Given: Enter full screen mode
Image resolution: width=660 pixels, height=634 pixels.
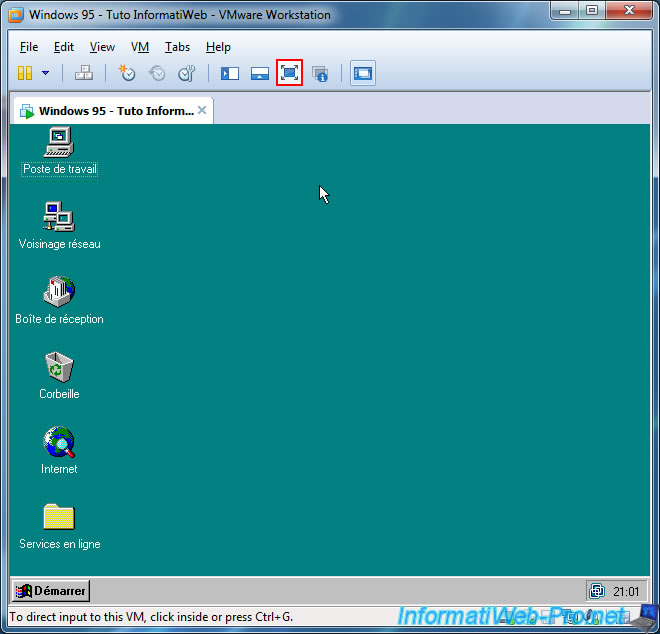Looking at the screenshot, I should coord(290,73).
